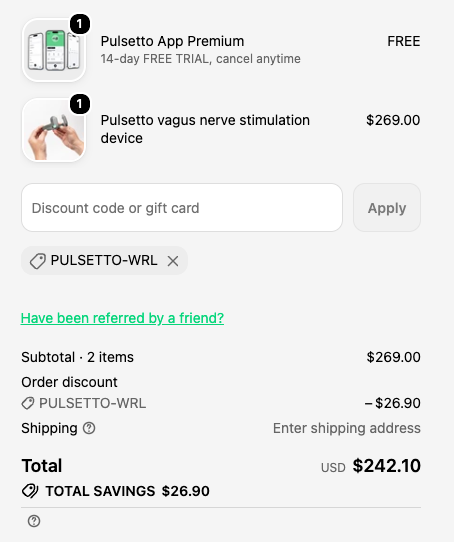Screen dimensions: 454x542
Task: Click the Pulsetto vagus nerve stimulation device title
Action: (205, 129)
